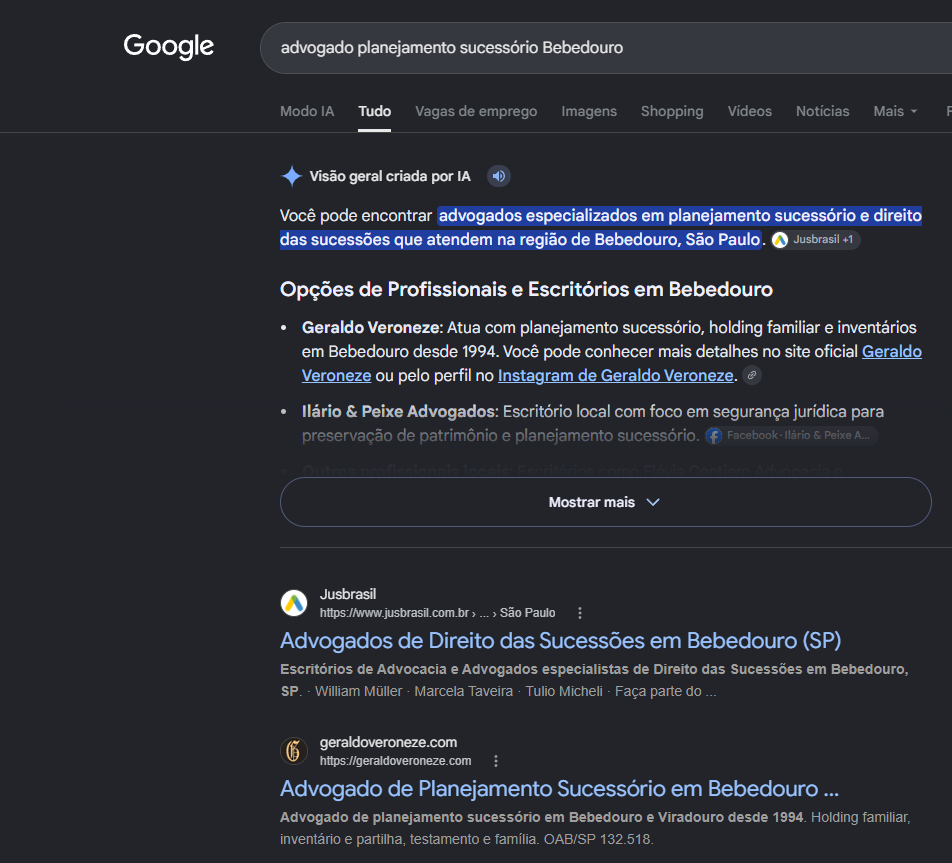Screen dimensions: 952x863
Task: Click the Ilário & Peixe Advogados bold name
Action: 400,411
